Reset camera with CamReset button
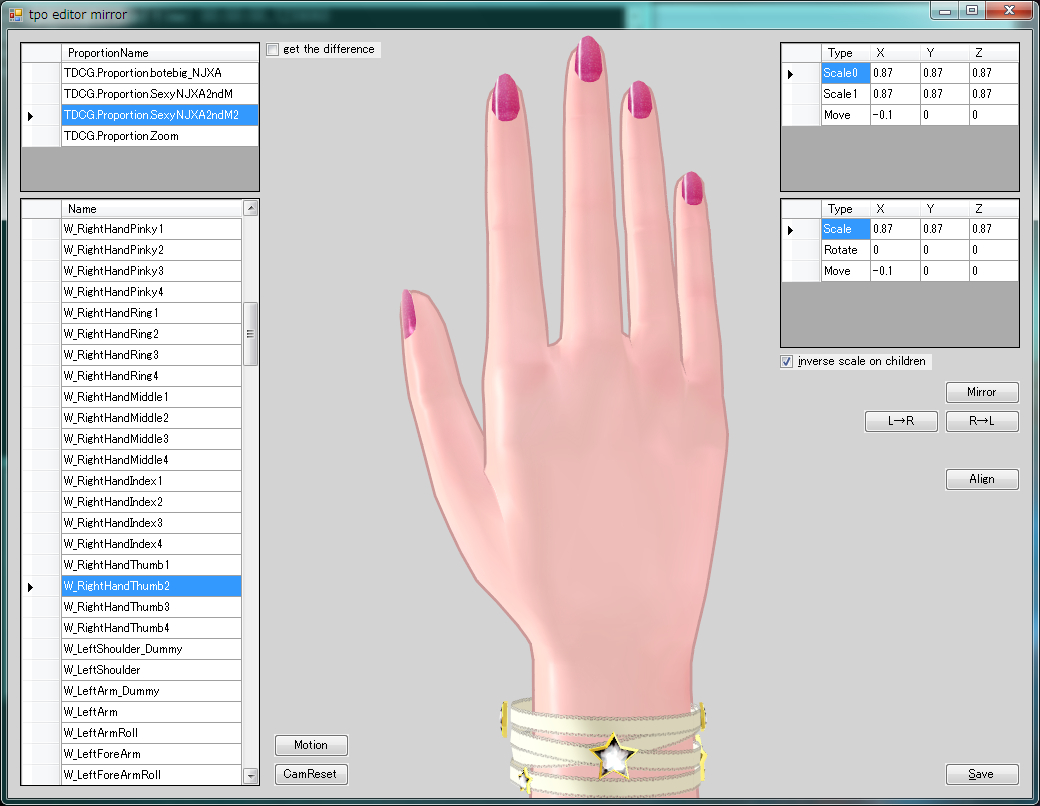Viewport: 1040px width, 806px height. [311, 774]
